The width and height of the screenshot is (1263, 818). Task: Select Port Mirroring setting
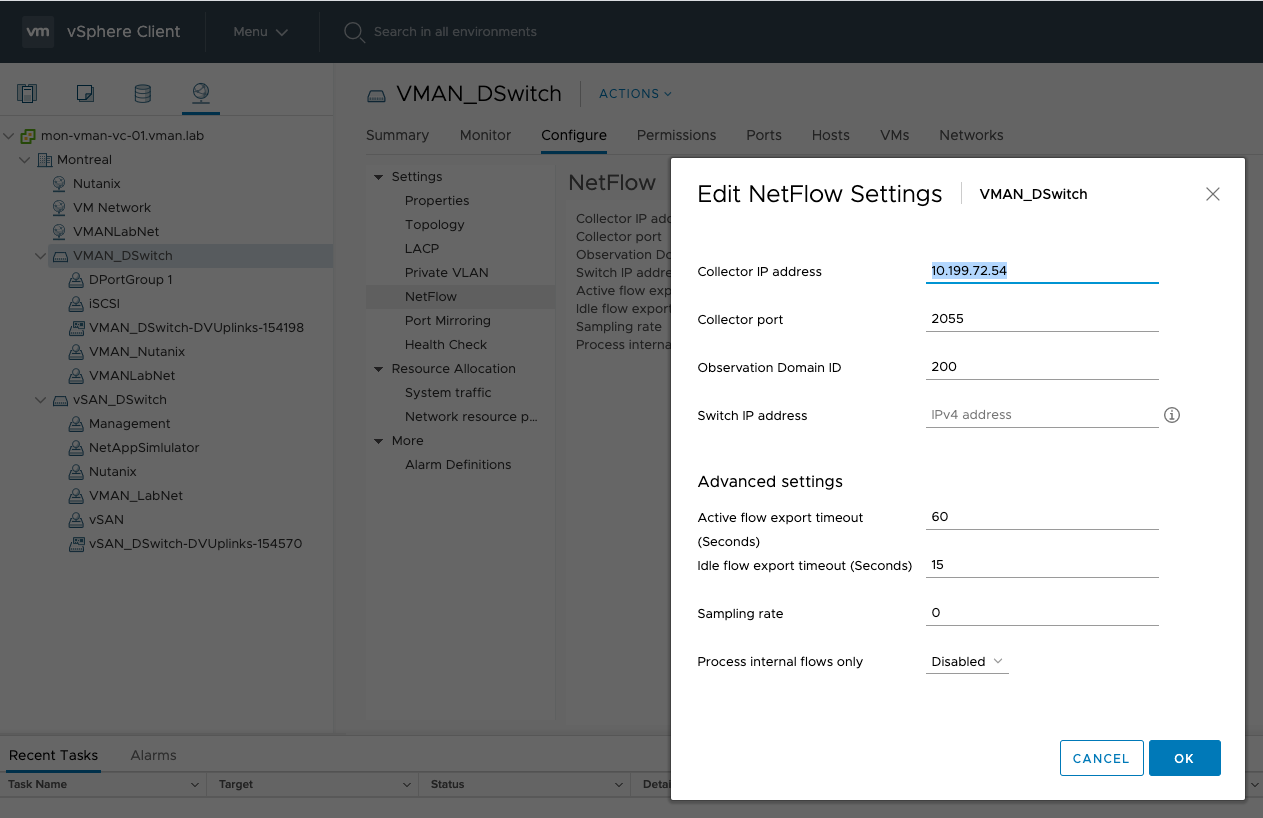click(x=448, y=321)
